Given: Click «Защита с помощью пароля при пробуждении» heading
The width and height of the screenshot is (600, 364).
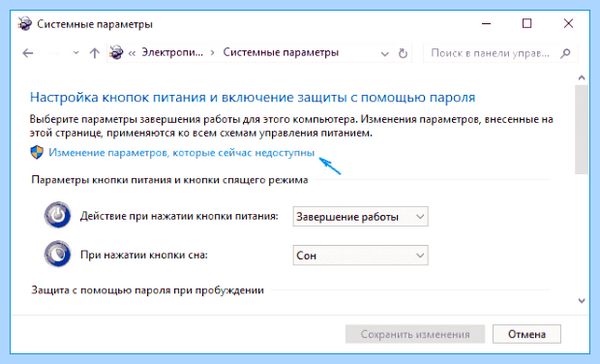Looking at the screenshot, I should tap(147, 290).
